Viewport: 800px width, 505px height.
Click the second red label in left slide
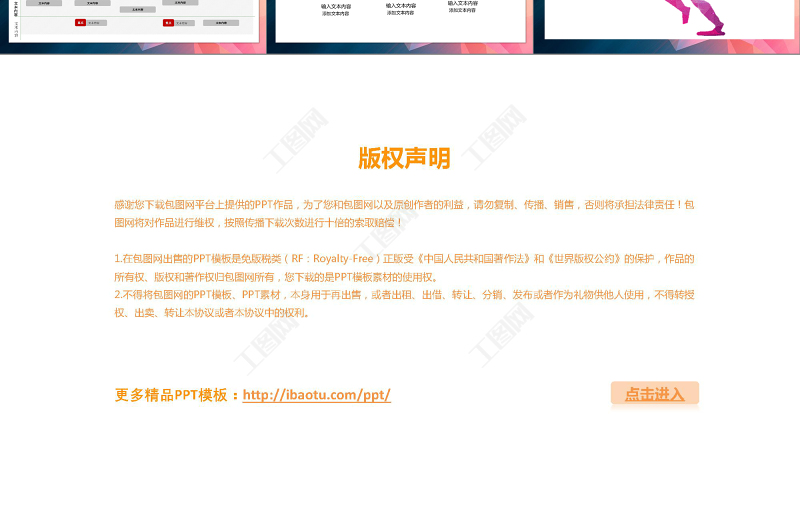click(168, 21)
